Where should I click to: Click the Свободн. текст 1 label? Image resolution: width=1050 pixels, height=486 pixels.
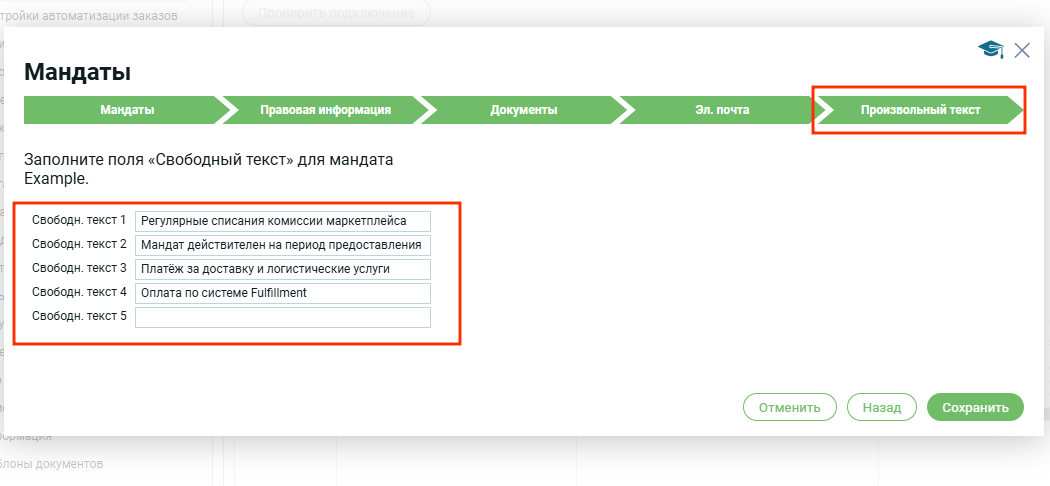coord(79,220)
